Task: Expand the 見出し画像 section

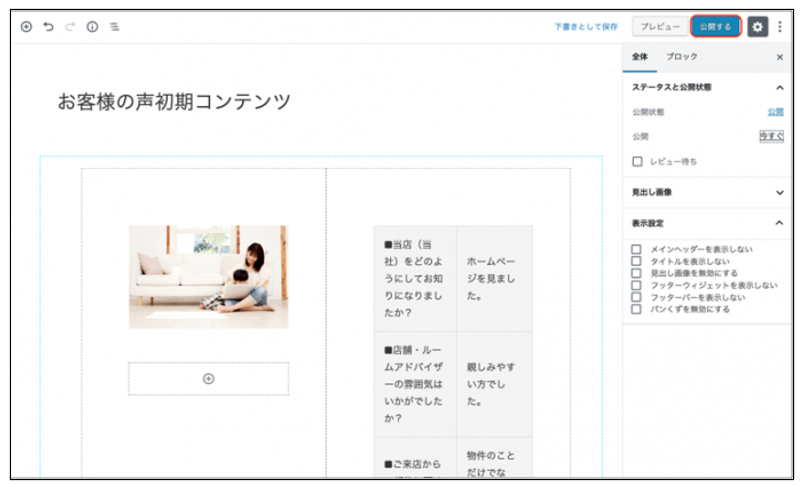Action: click(780, 192)
